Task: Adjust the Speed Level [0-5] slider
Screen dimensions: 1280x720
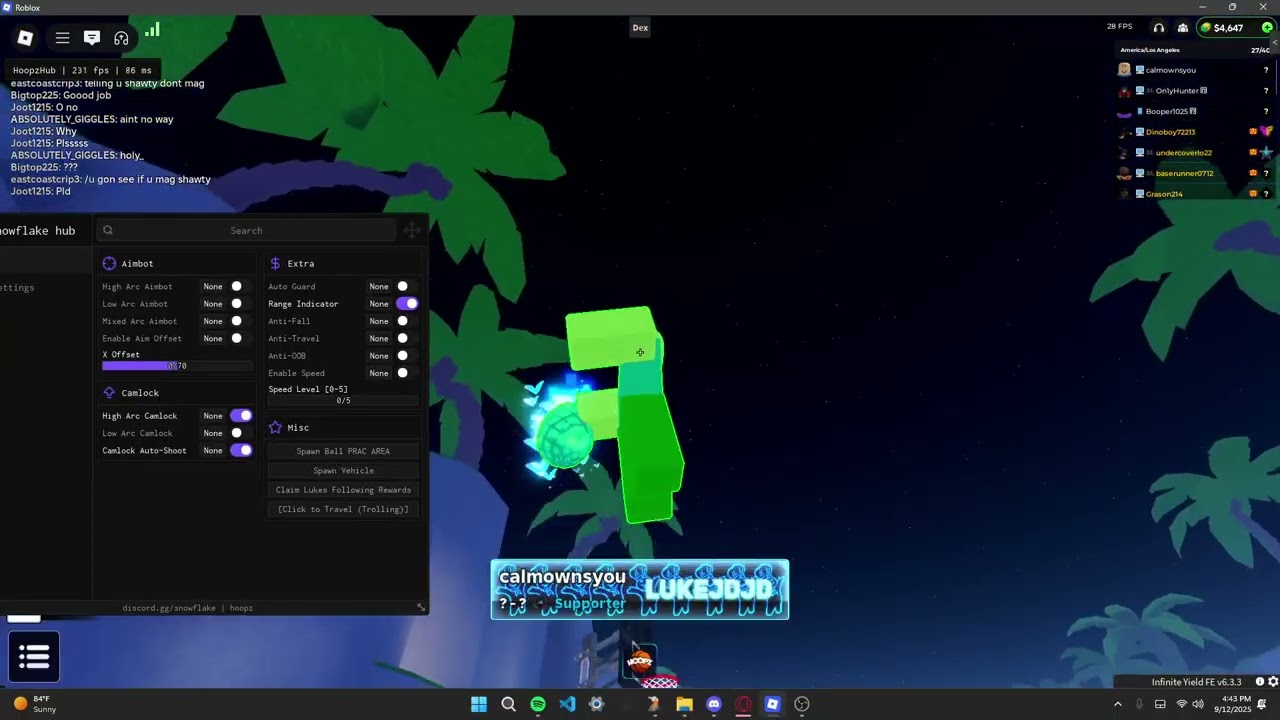Action: point(343,401)
